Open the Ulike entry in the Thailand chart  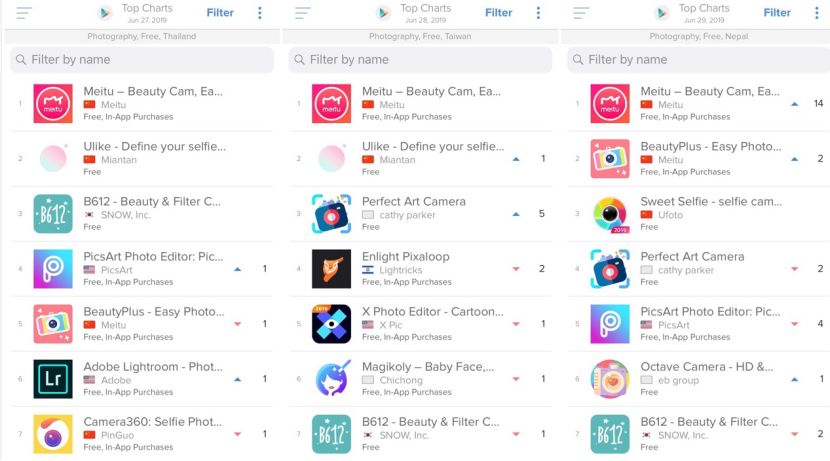tap(142, 159)
